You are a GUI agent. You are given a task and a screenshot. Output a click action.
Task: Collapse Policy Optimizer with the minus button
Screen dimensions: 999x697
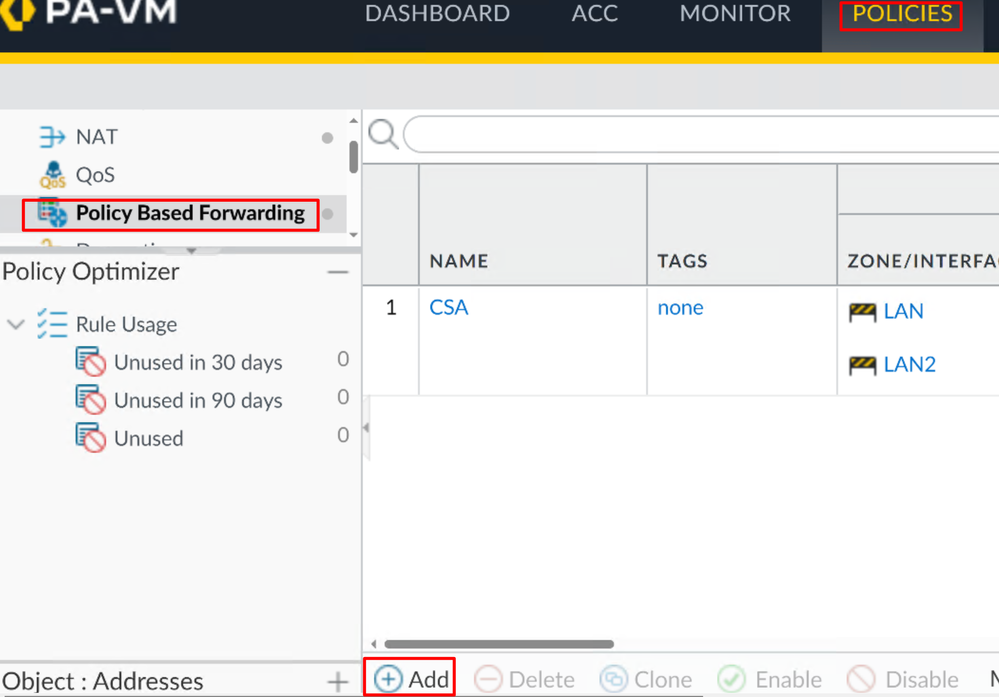[338, 272]
